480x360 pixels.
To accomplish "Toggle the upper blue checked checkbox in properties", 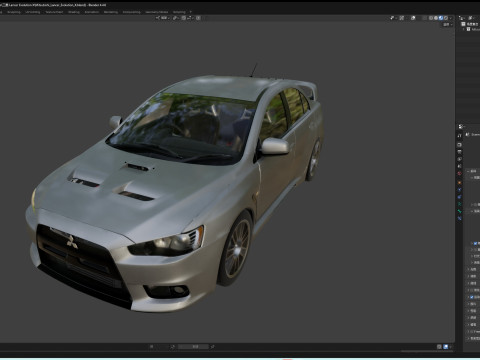I will (x=475, y=243).
